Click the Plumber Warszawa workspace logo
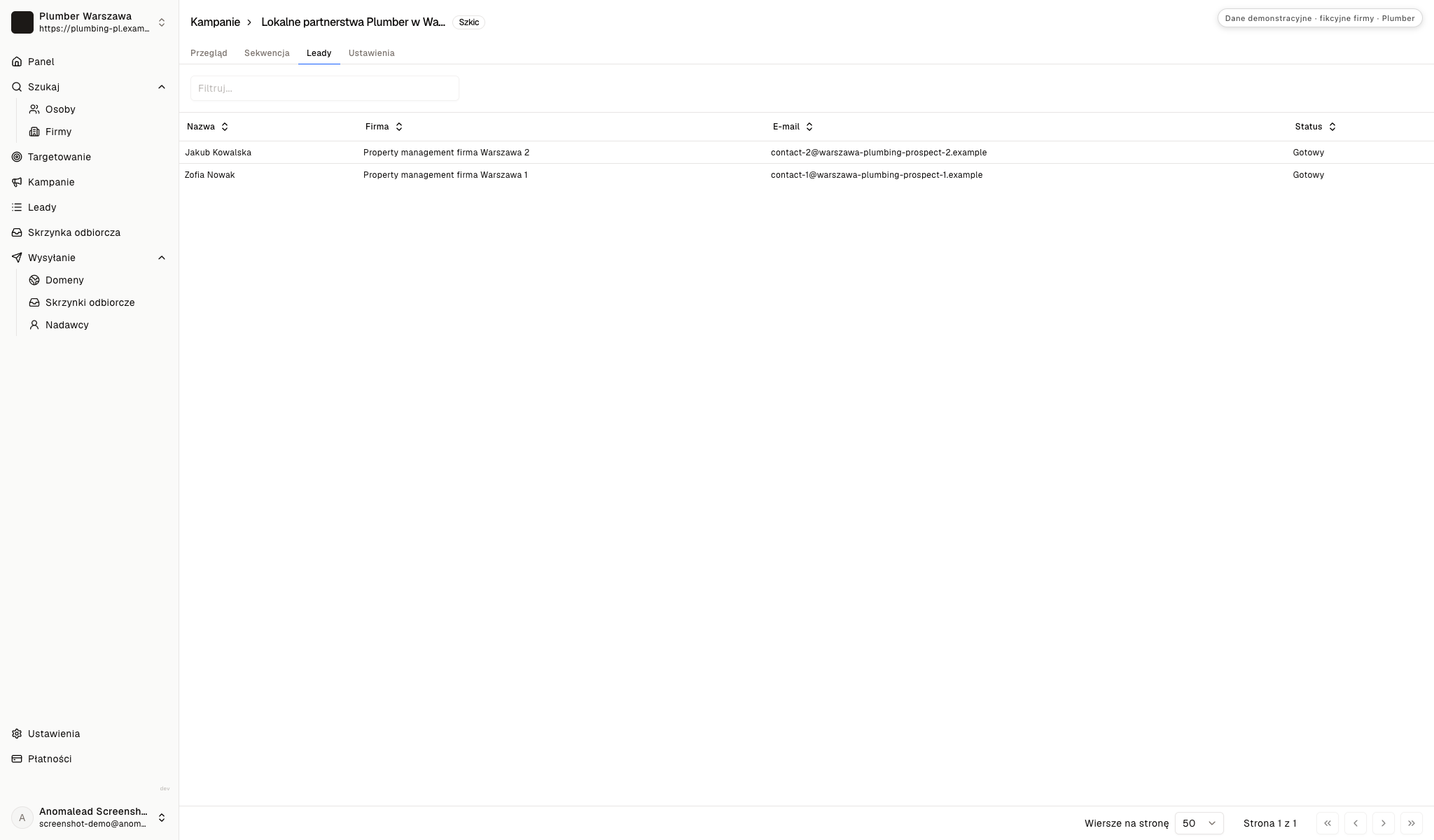The width and height of the screenshot is (1434, 840). tap(22, 22)
